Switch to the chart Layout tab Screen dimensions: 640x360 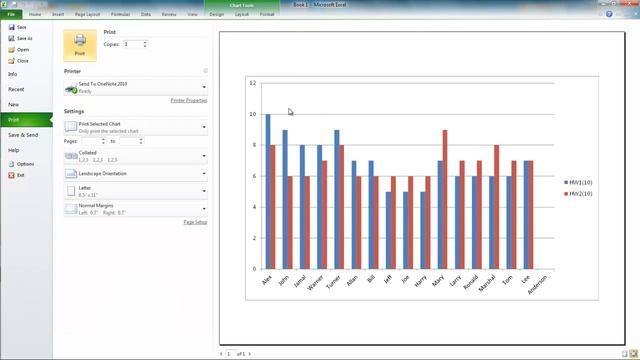point(242,14)
